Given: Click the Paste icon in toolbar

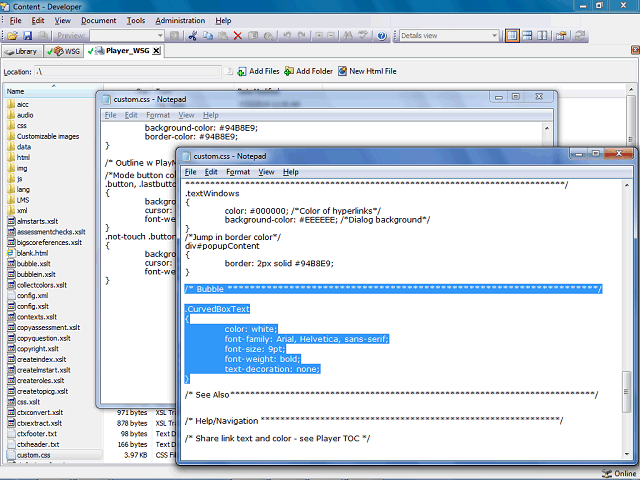Looking at the screenshot, I should click(x=223, y=36).
